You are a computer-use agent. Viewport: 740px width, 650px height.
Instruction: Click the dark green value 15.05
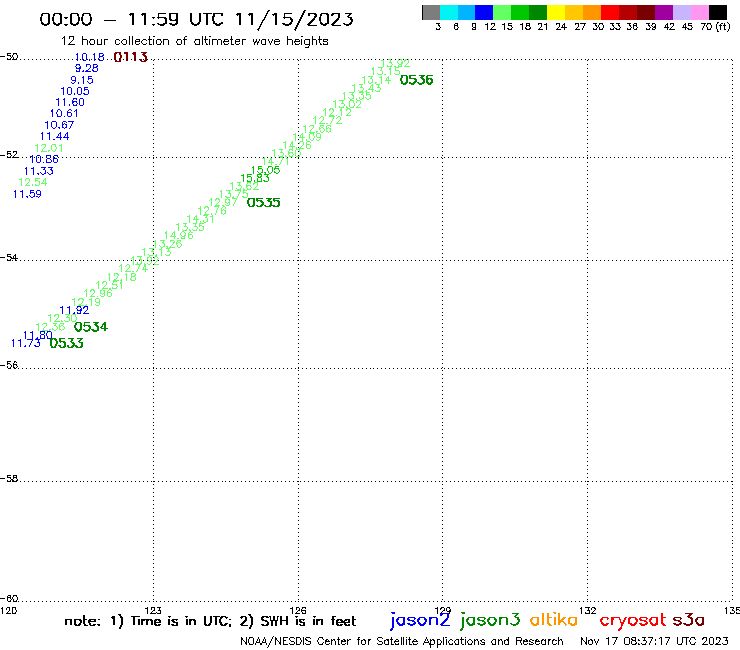pyautogui.click(x=265, y=170)
